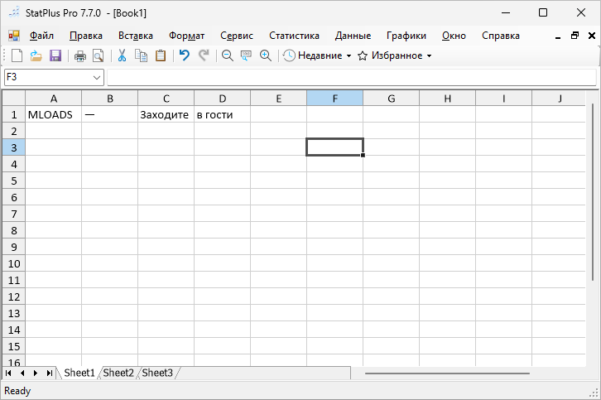Viewport: 601px width, 400px height.
Task: Redo the last undone action
Action: point(204,56)
